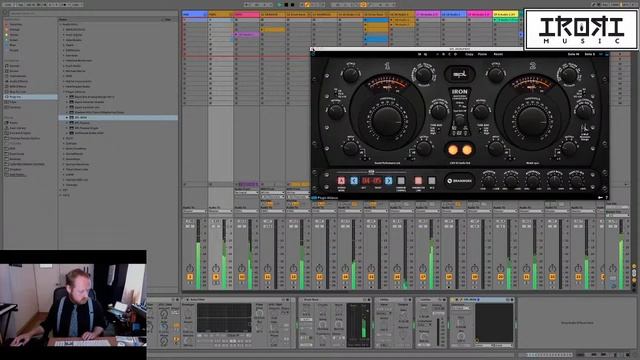640x360 pixels.
Task: Click the Master track volume fader
Action: click(621, 253)
